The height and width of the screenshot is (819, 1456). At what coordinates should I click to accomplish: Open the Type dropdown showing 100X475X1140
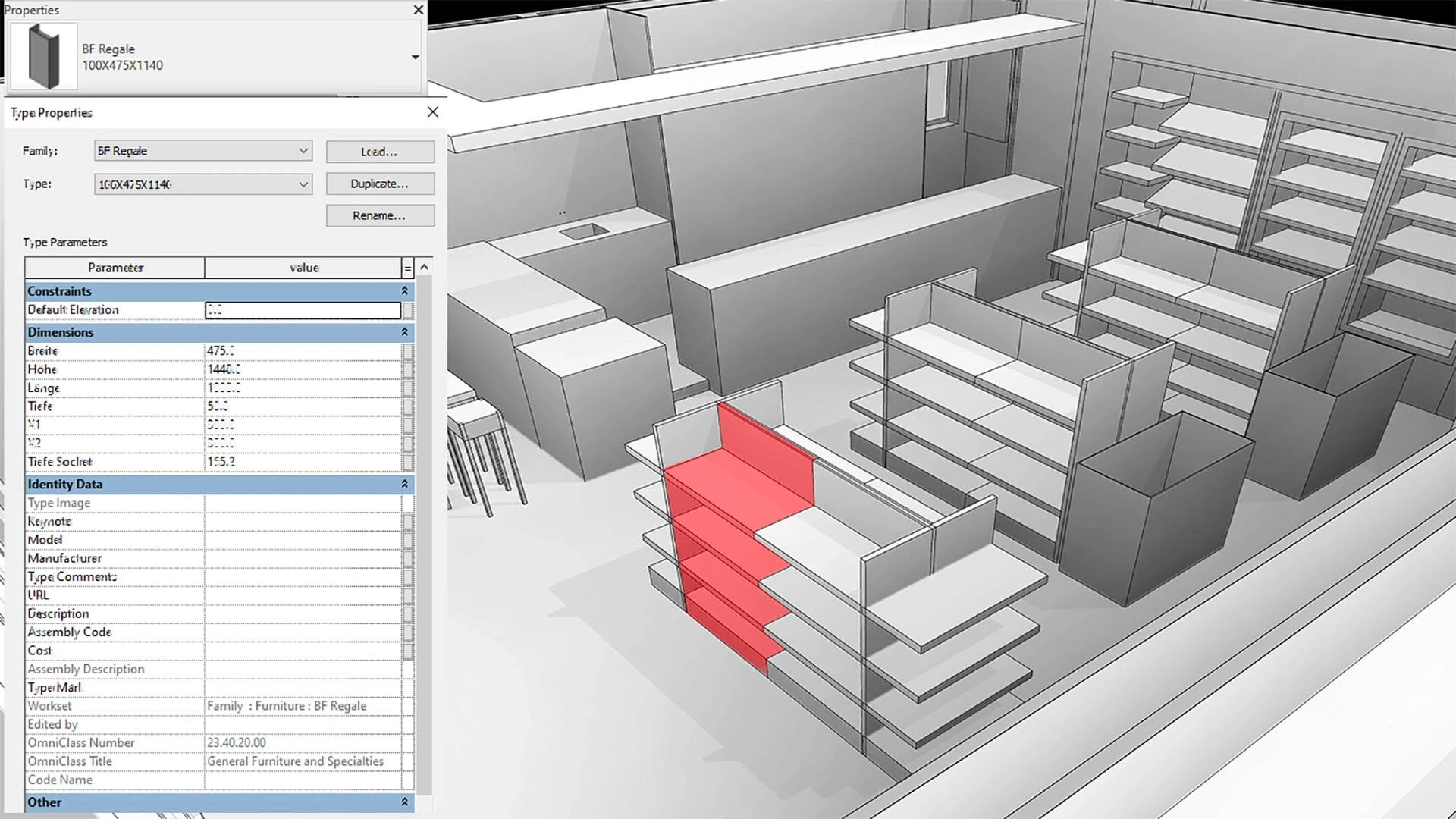[x=303, y=184]
